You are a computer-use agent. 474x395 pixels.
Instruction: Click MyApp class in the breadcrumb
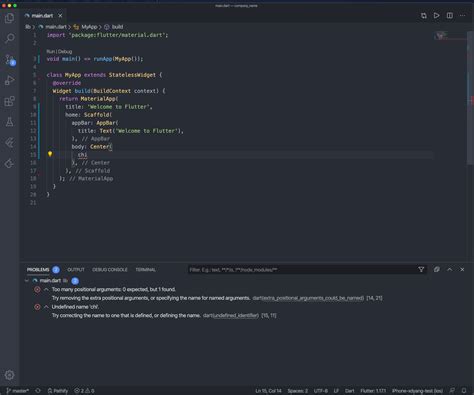tap(89, 27)
